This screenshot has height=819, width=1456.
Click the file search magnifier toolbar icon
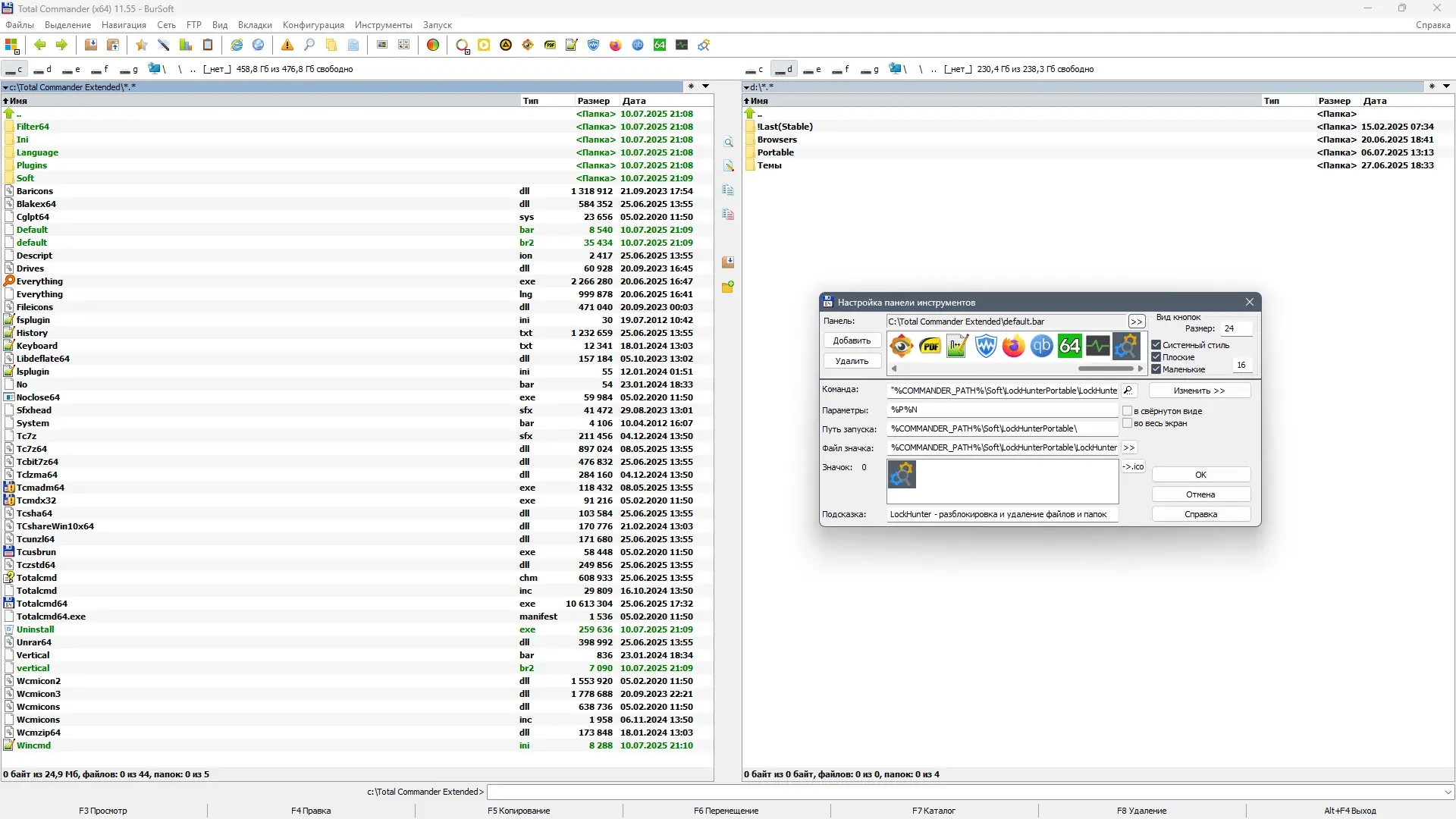tap(309, 45)
